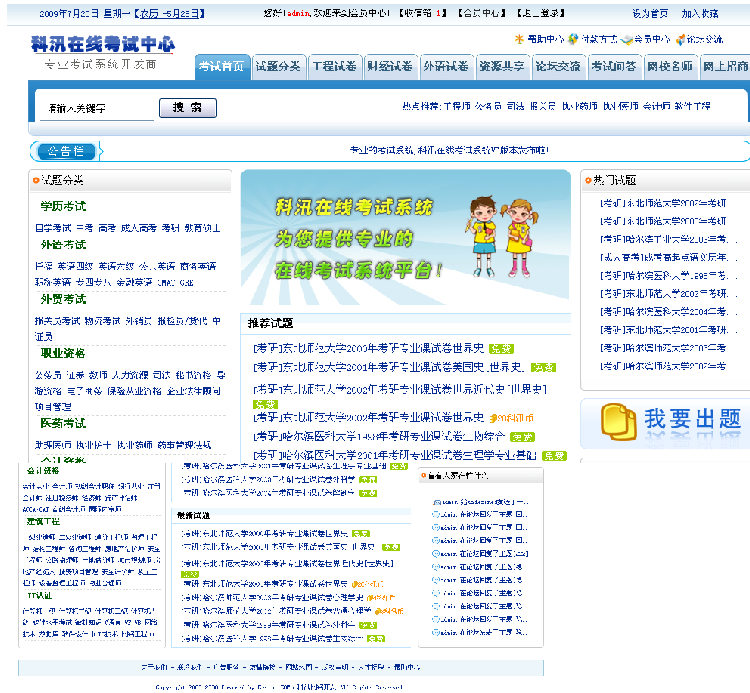This screenshot has height=693, width=750.
Task: Click the 执业护士 link under 医药考试
Action: point(94,445)
